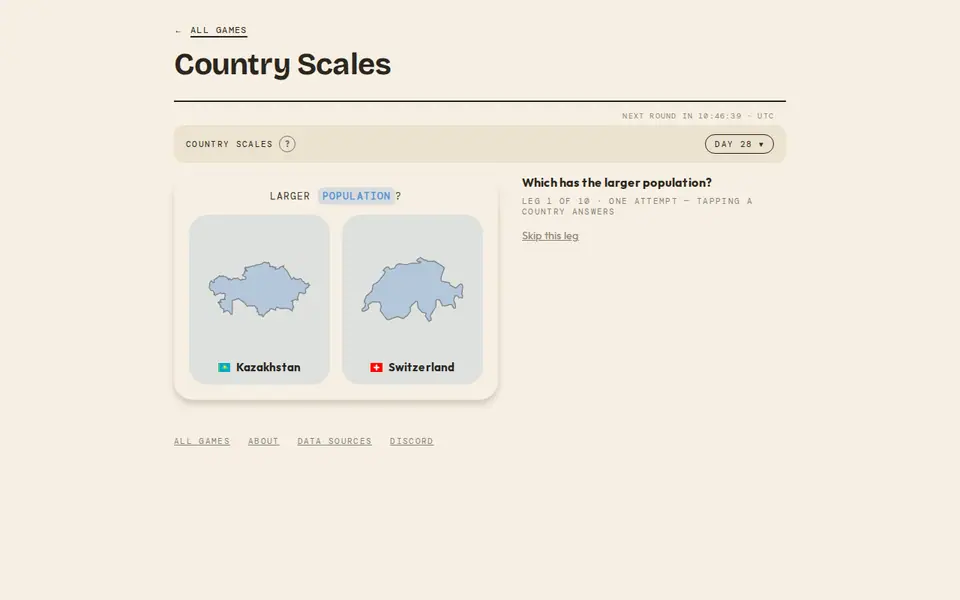Click the back arrow beside All Games
The image size is (960, 600).
(x=178, y=31)
